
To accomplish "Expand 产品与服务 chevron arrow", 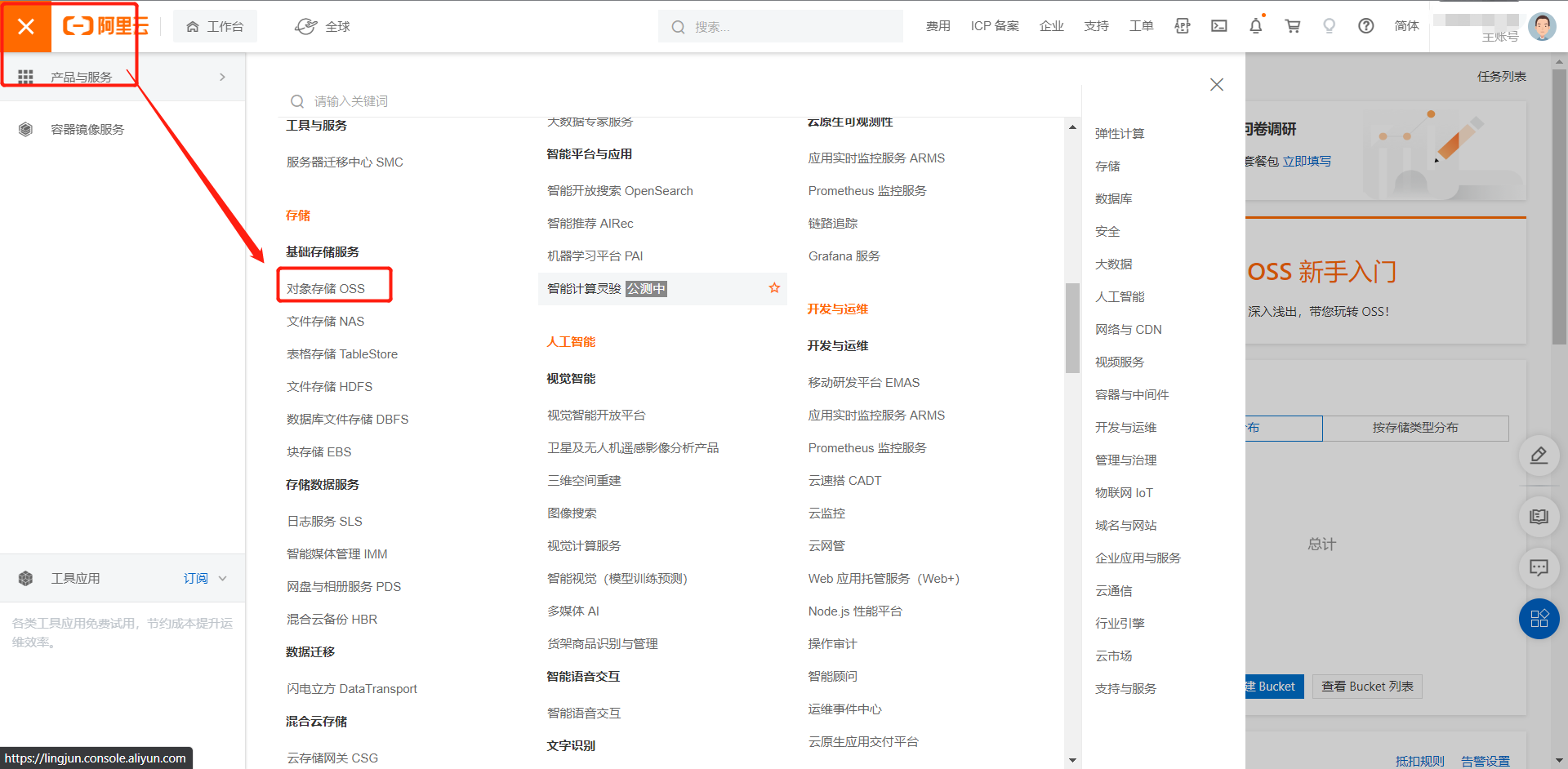I will pyautogui.click(x=222, y=77).
